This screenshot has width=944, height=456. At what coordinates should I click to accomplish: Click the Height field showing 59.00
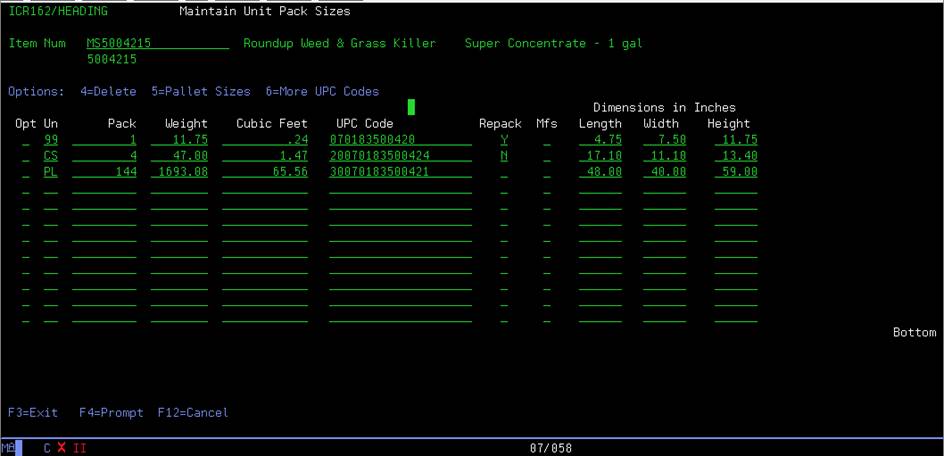point(735,172)
